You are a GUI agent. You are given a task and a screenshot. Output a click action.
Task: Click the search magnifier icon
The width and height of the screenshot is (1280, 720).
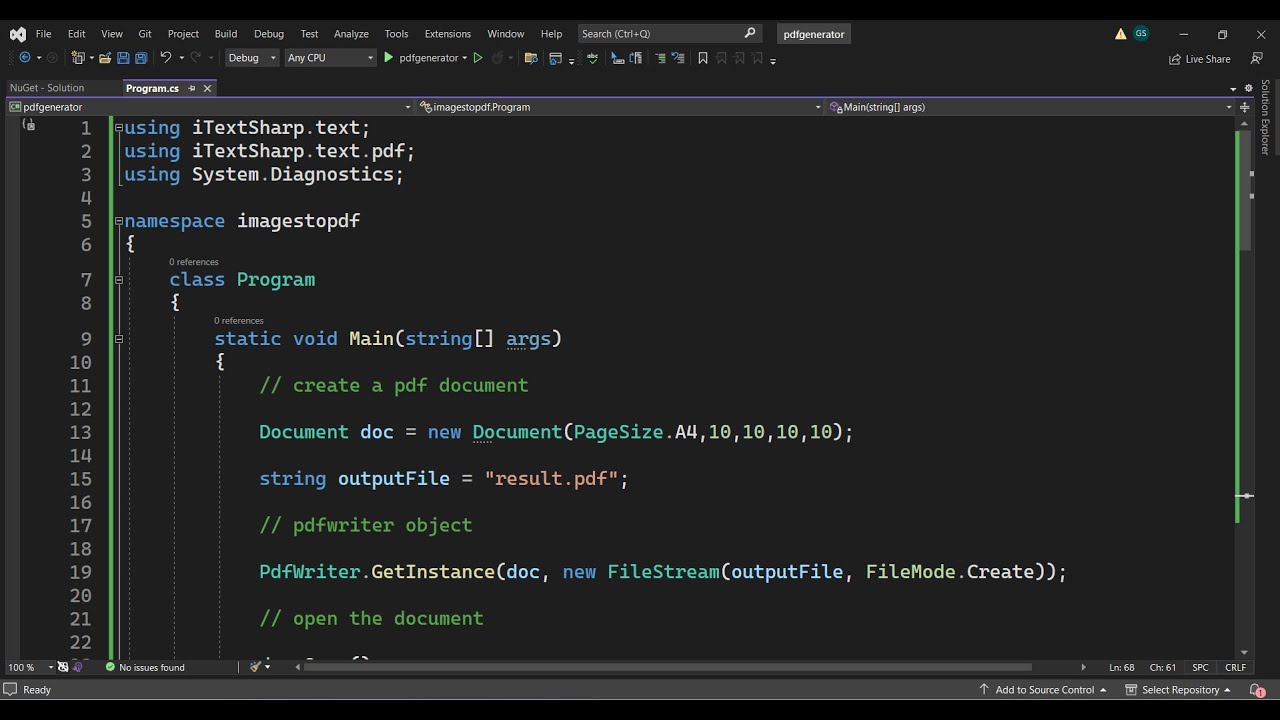tap(750, 33)
